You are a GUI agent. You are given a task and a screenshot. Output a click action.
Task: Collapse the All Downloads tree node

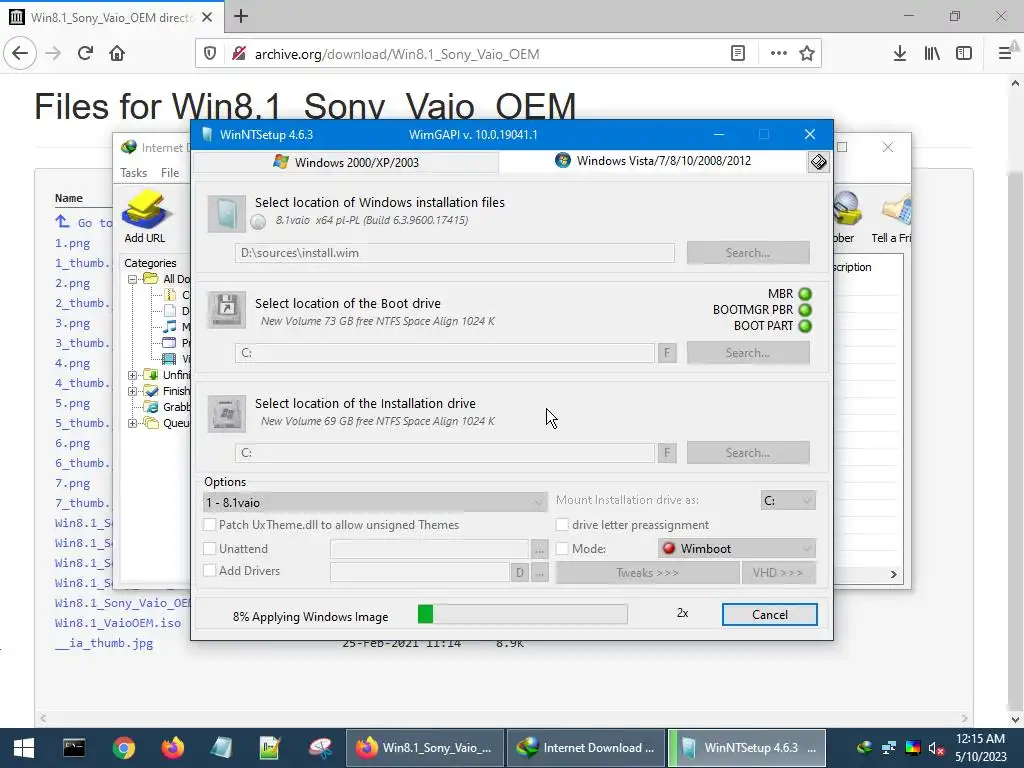coord(133,279)
